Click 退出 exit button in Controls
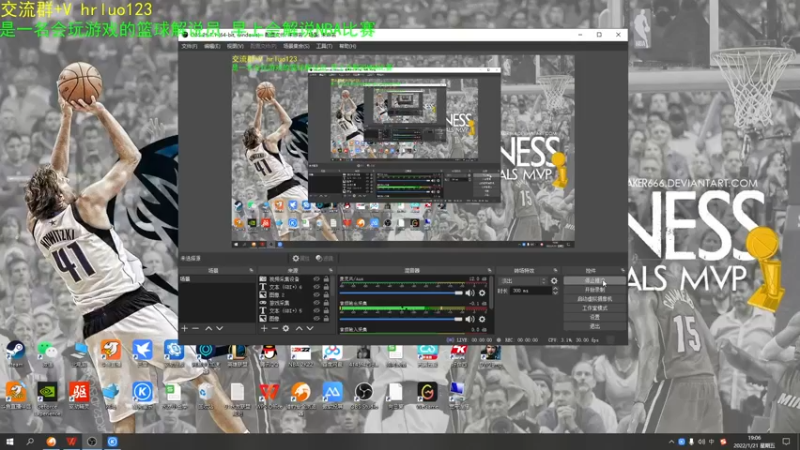Screen dimensions: 800x450 click(x=595, y=327)
